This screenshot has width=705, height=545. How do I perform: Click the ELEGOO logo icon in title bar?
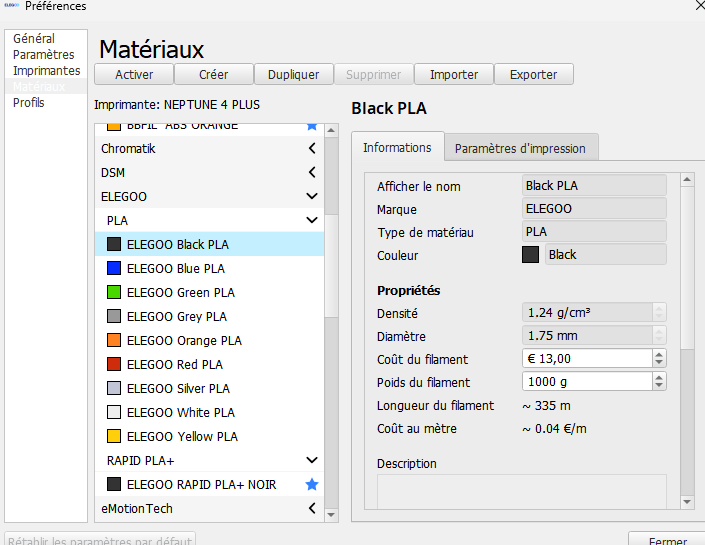[11, 5]
